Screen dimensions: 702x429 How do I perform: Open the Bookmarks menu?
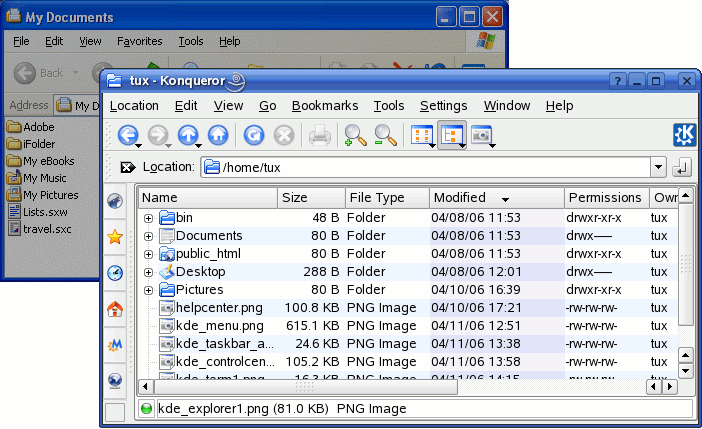click(324, 106)
